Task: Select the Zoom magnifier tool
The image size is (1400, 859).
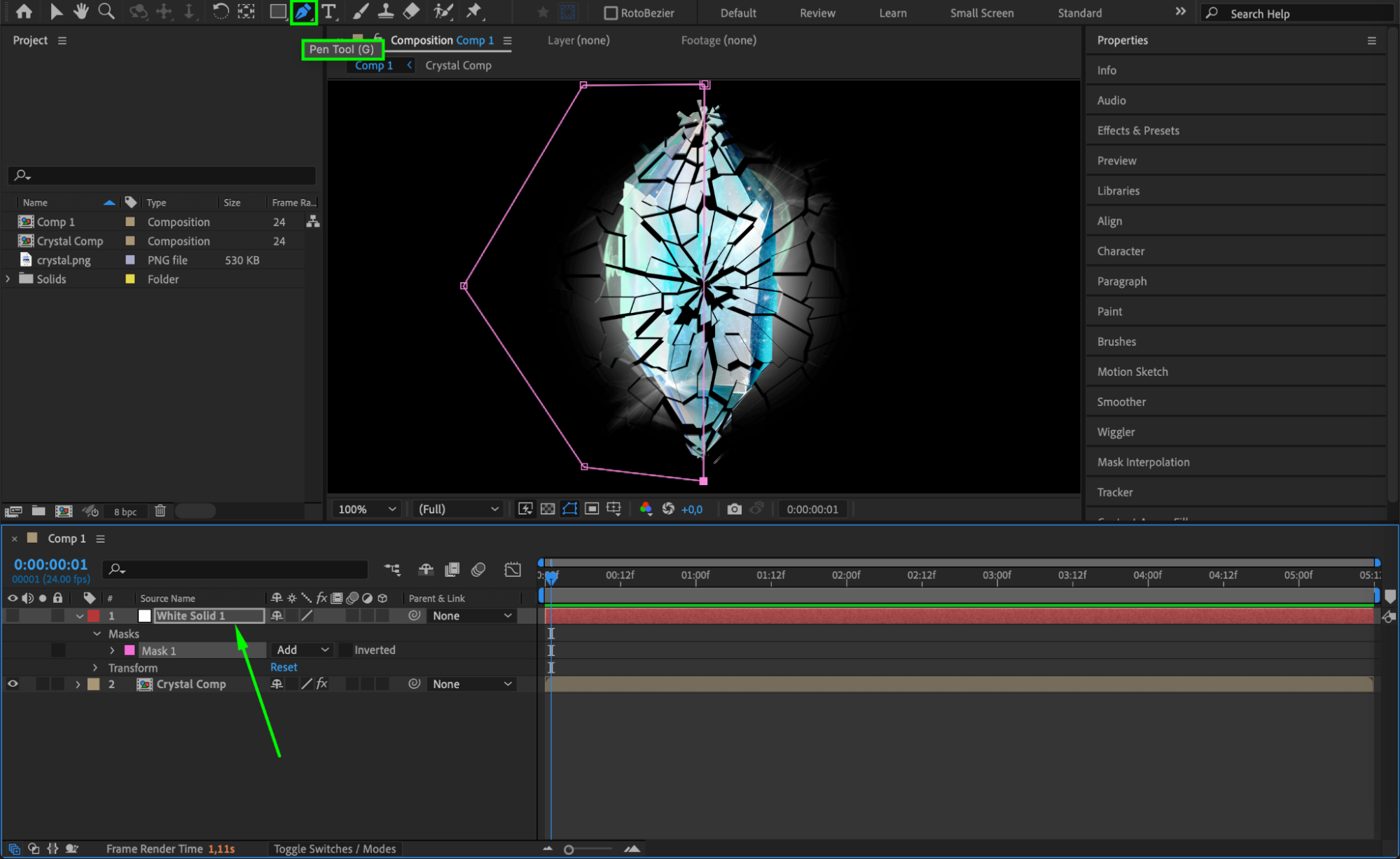Action: coord(106,11)
